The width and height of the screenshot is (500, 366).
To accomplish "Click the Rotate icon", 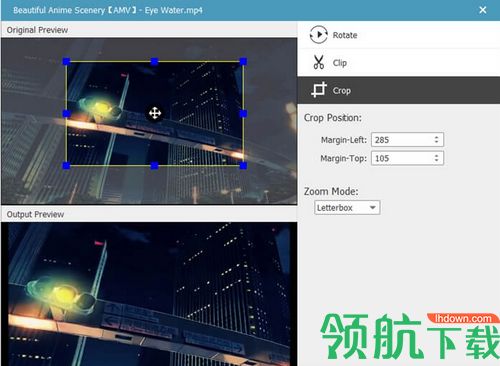I will pos(318,35).
